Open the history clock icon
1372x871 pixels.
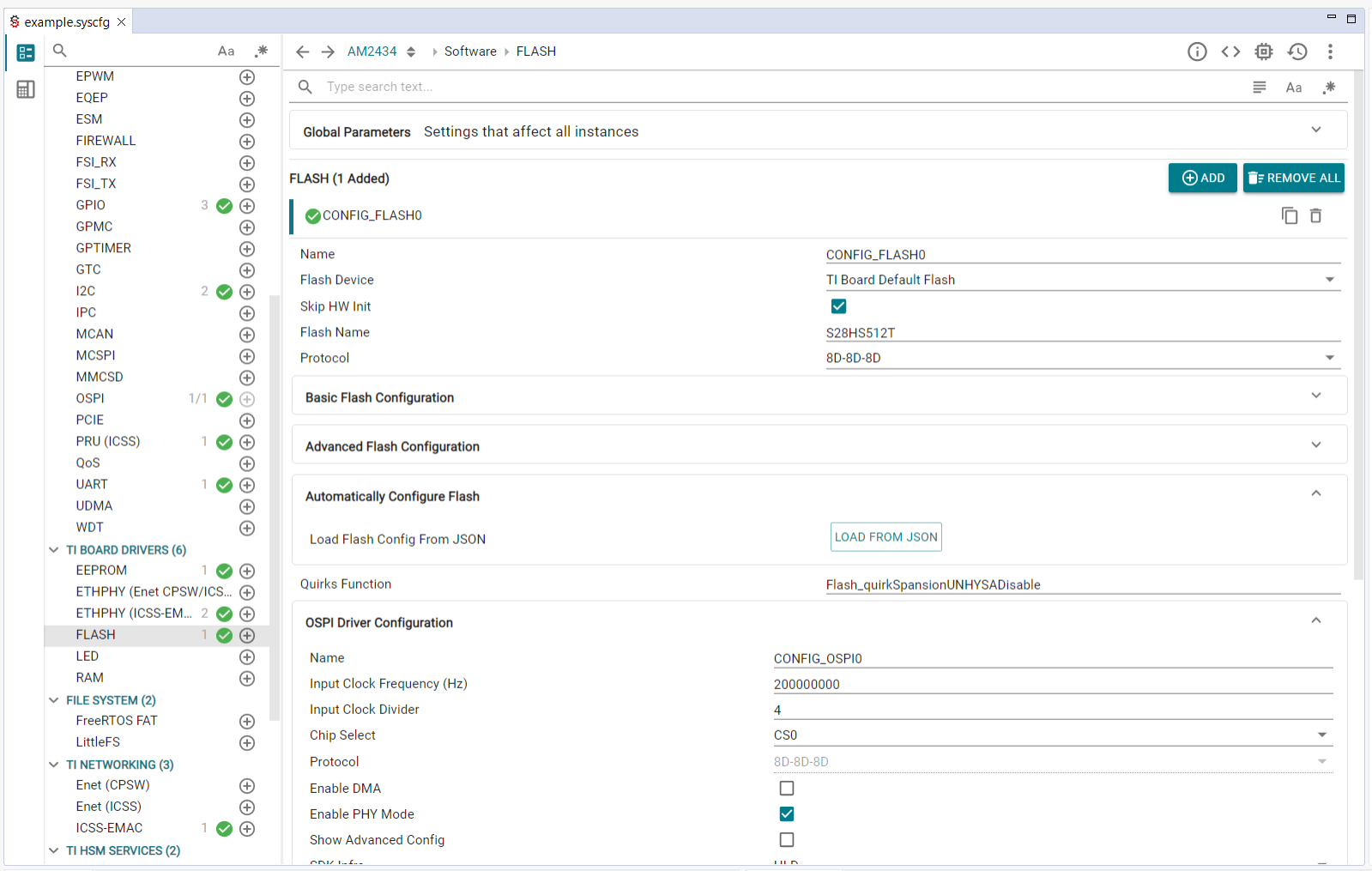(1297, 51)
